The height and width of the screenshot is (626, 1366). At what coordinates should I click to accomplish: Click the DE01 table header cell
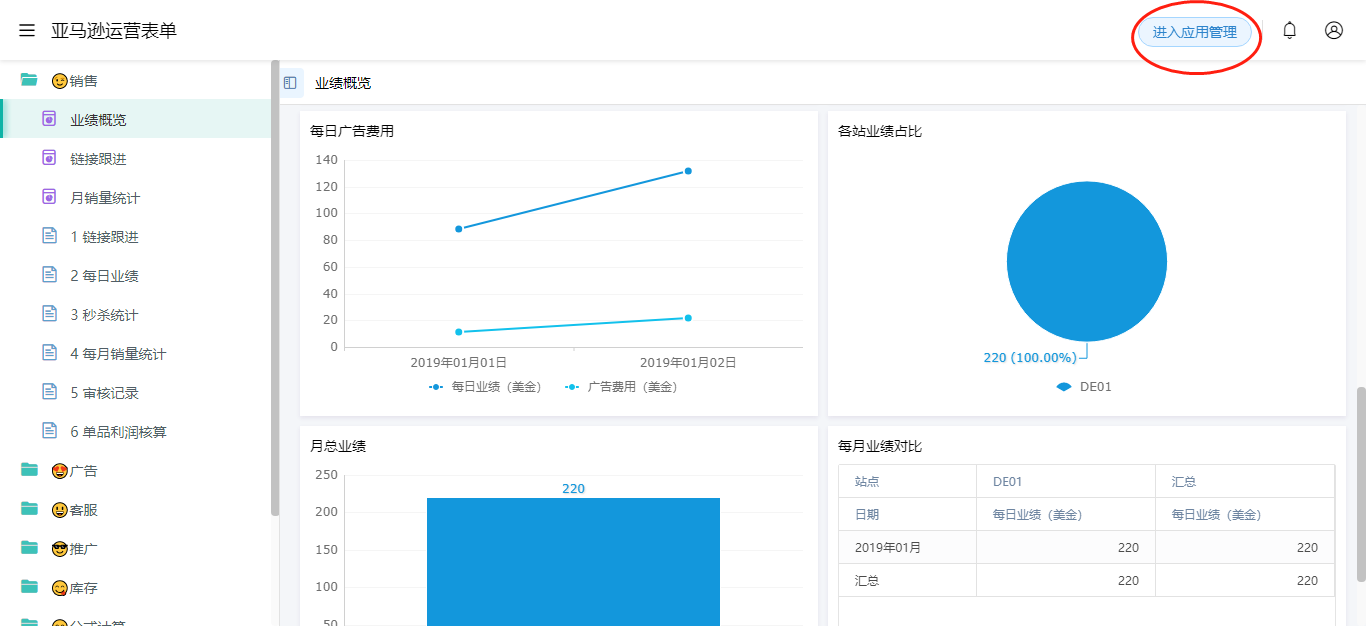click(x=1066, y=481)
